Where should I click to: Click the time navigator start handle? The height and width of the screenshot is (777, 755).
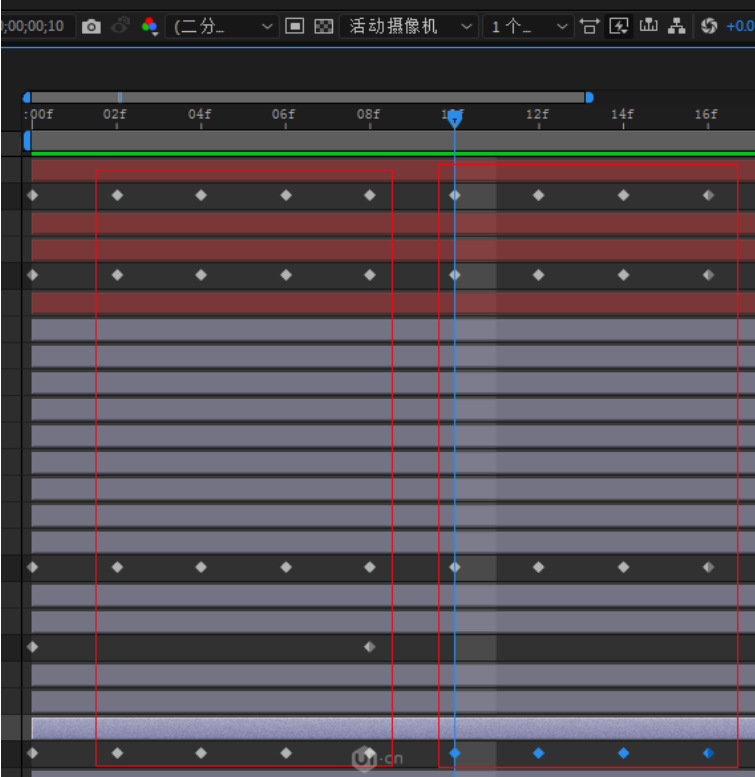click(x=27, y=98)
